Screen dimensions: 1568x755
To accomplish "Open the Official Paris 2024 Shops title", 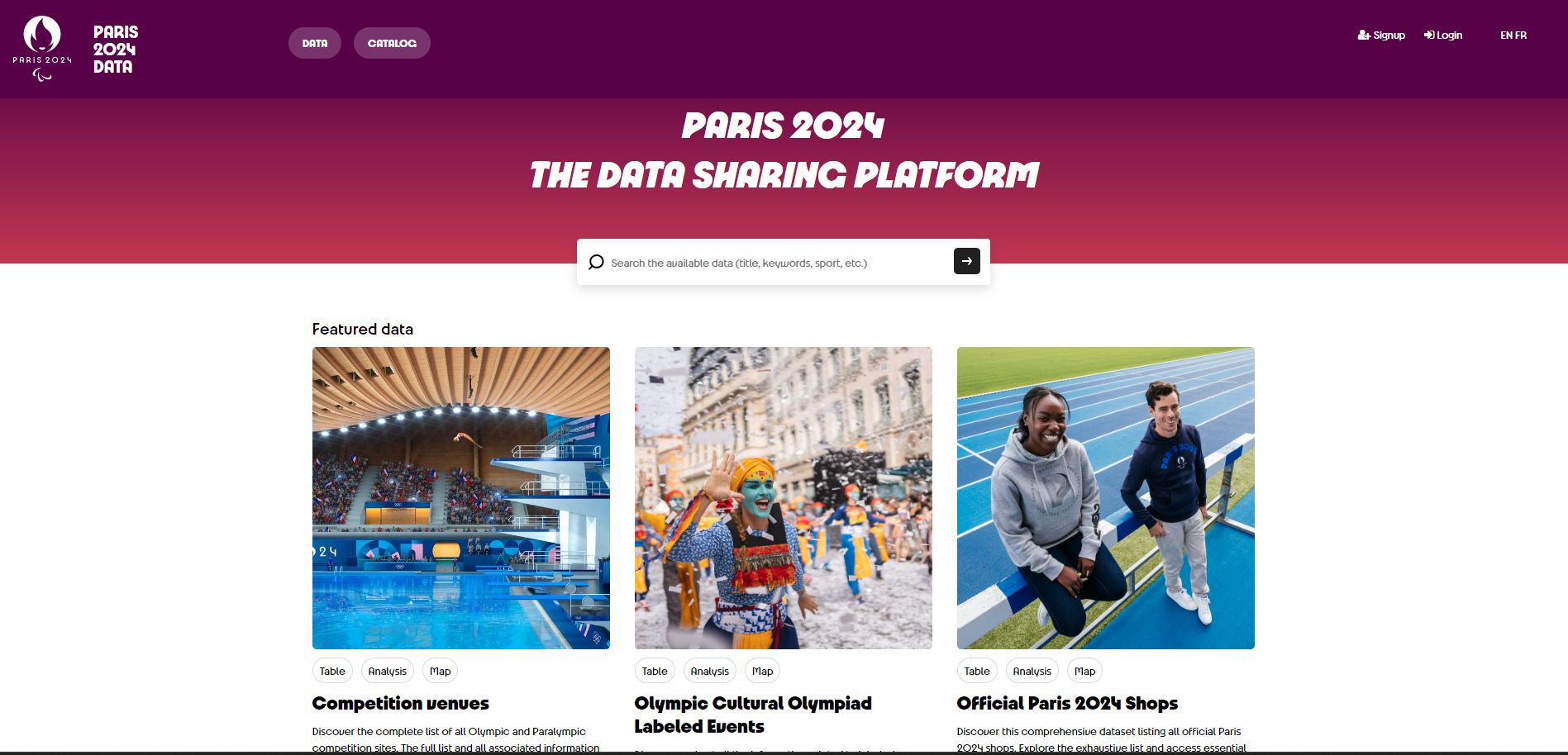I will (1067, 703).
